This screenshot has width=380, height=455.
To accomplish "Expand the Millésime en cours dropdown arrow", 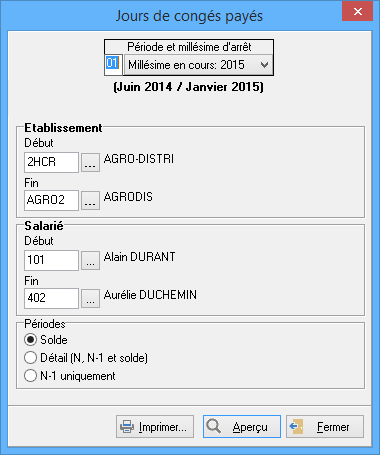I will click(x=264, y=65).
